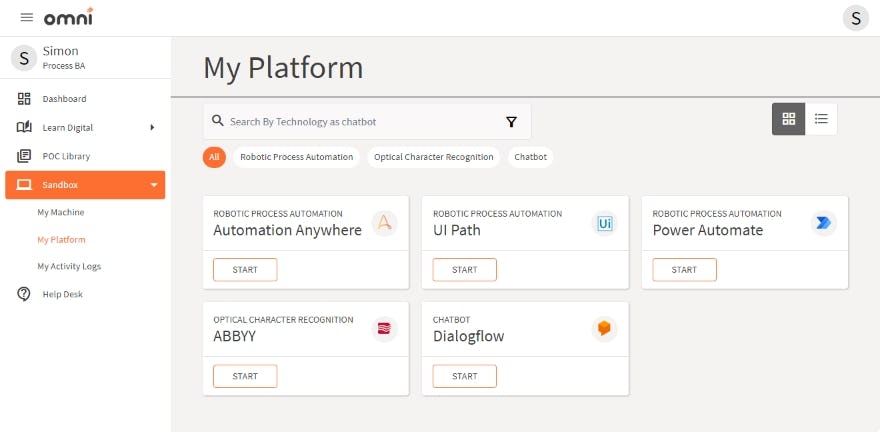Open Dashboard from the sidebar

(x=64, y=99)
